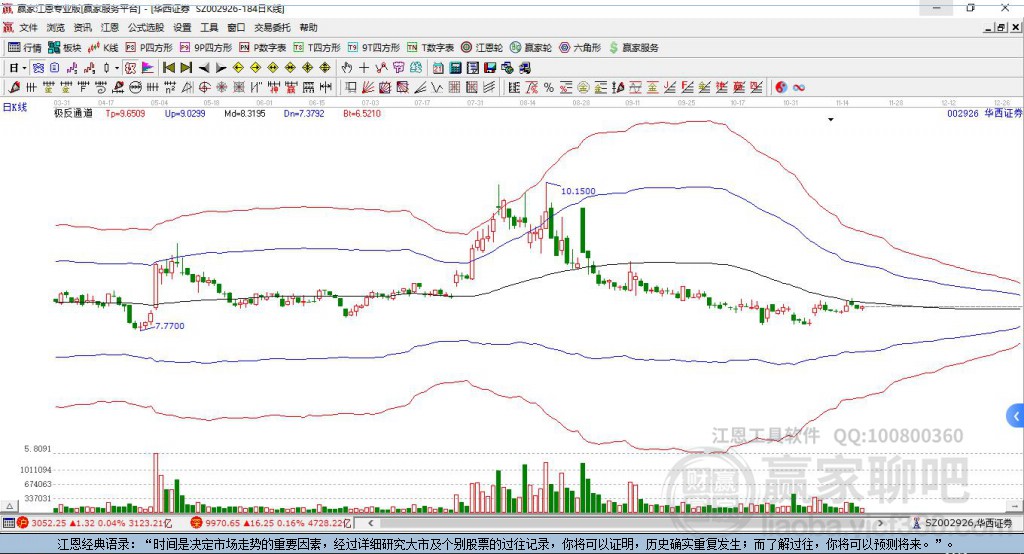Viewport: 1024px width, 554px height.
Task: Open the 资讯 menu
Action: [82, 27]
